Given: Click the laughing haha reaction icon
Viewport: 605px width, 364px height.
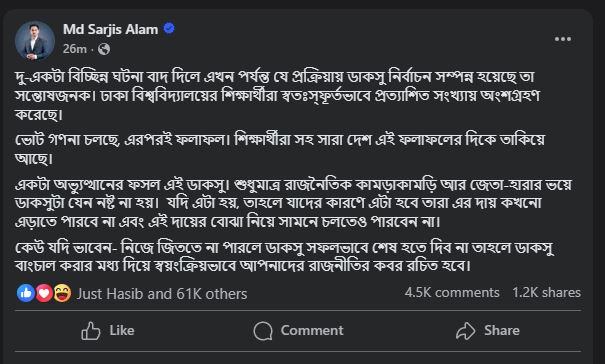Looking at the screenshot, I should [63, 293].
